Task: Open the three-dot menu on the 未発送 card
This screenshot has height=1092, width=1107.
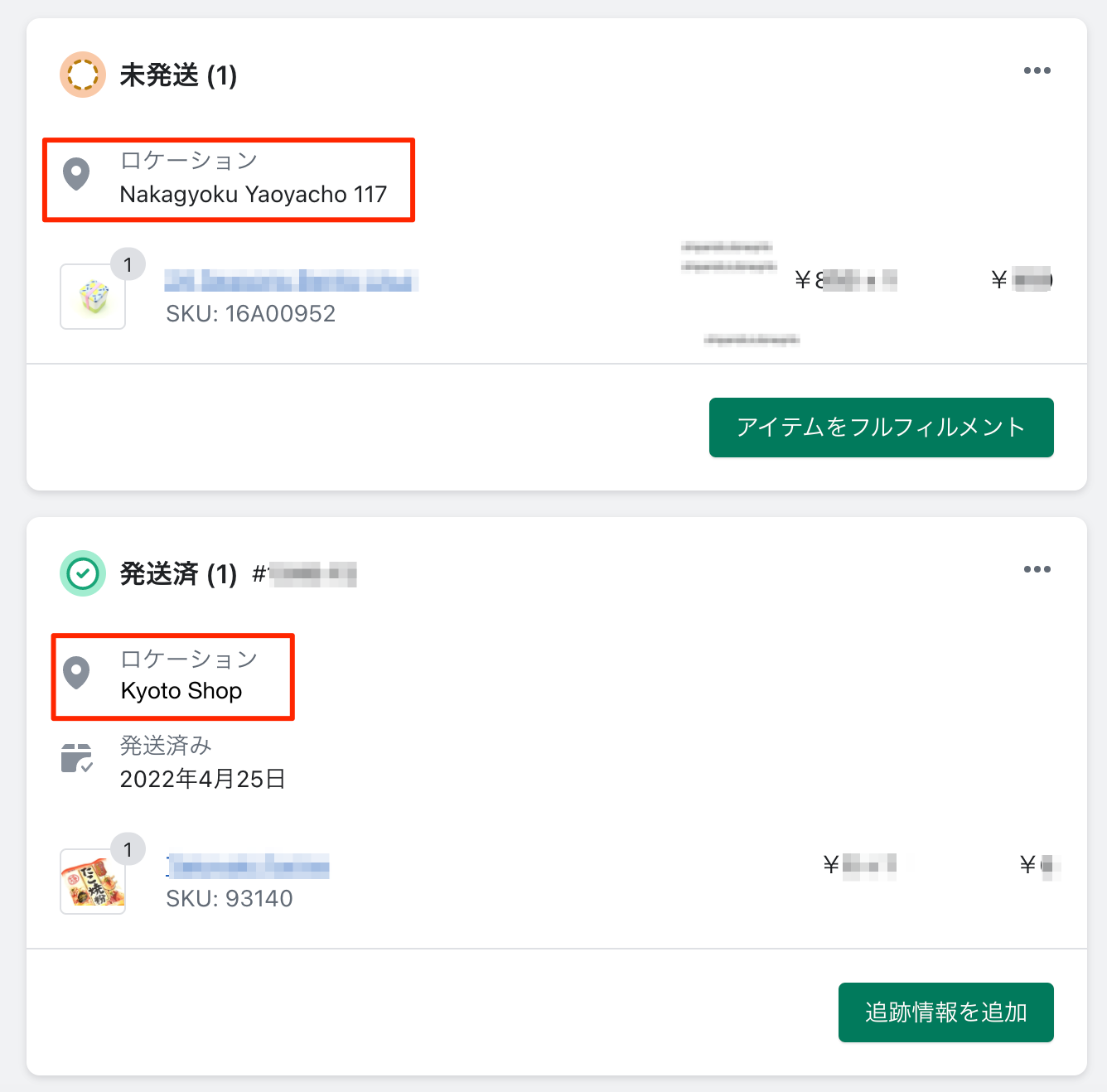Action: [x=1037, y=71]
